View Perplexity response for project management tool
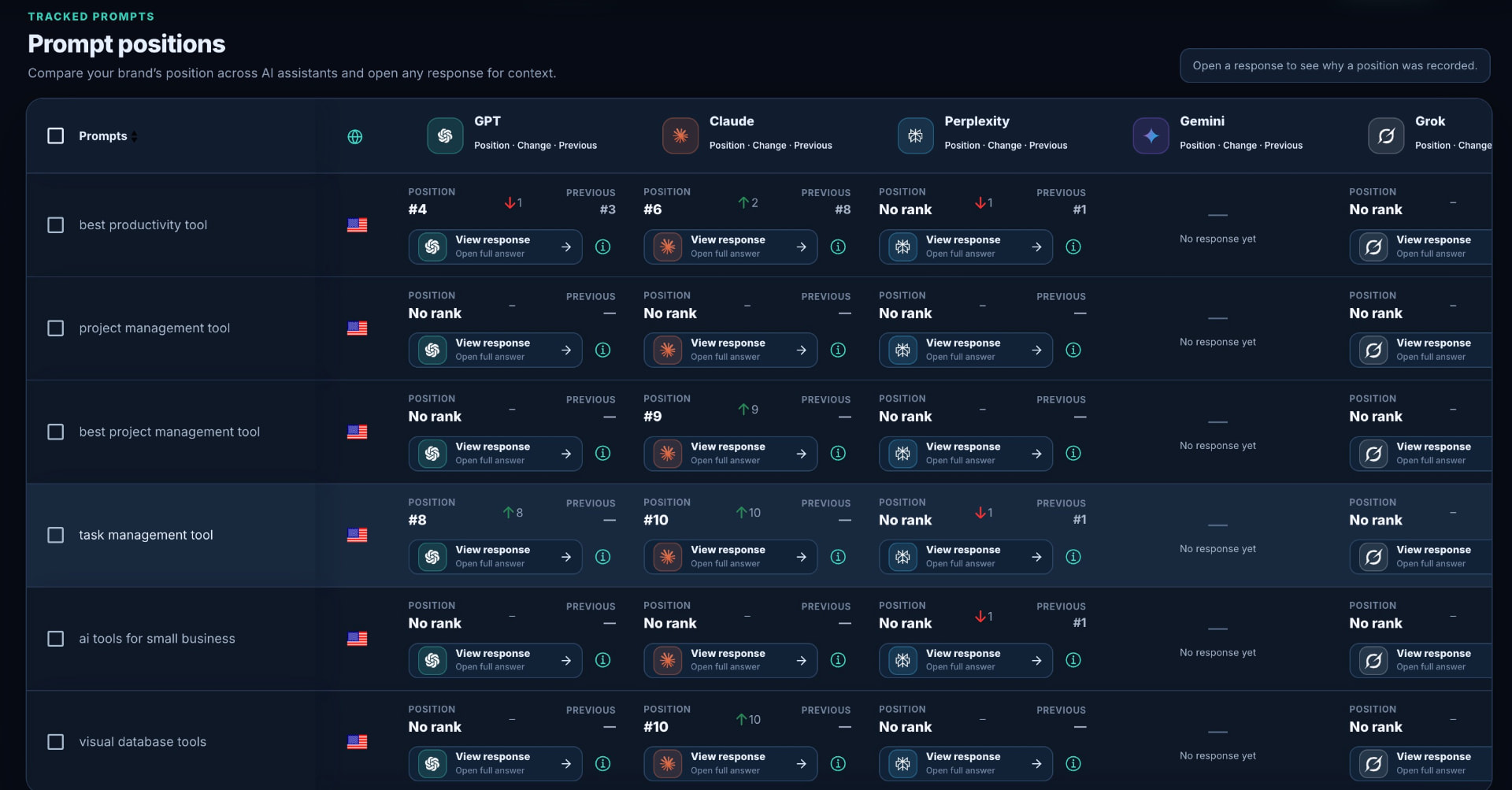 click(966, 350)
